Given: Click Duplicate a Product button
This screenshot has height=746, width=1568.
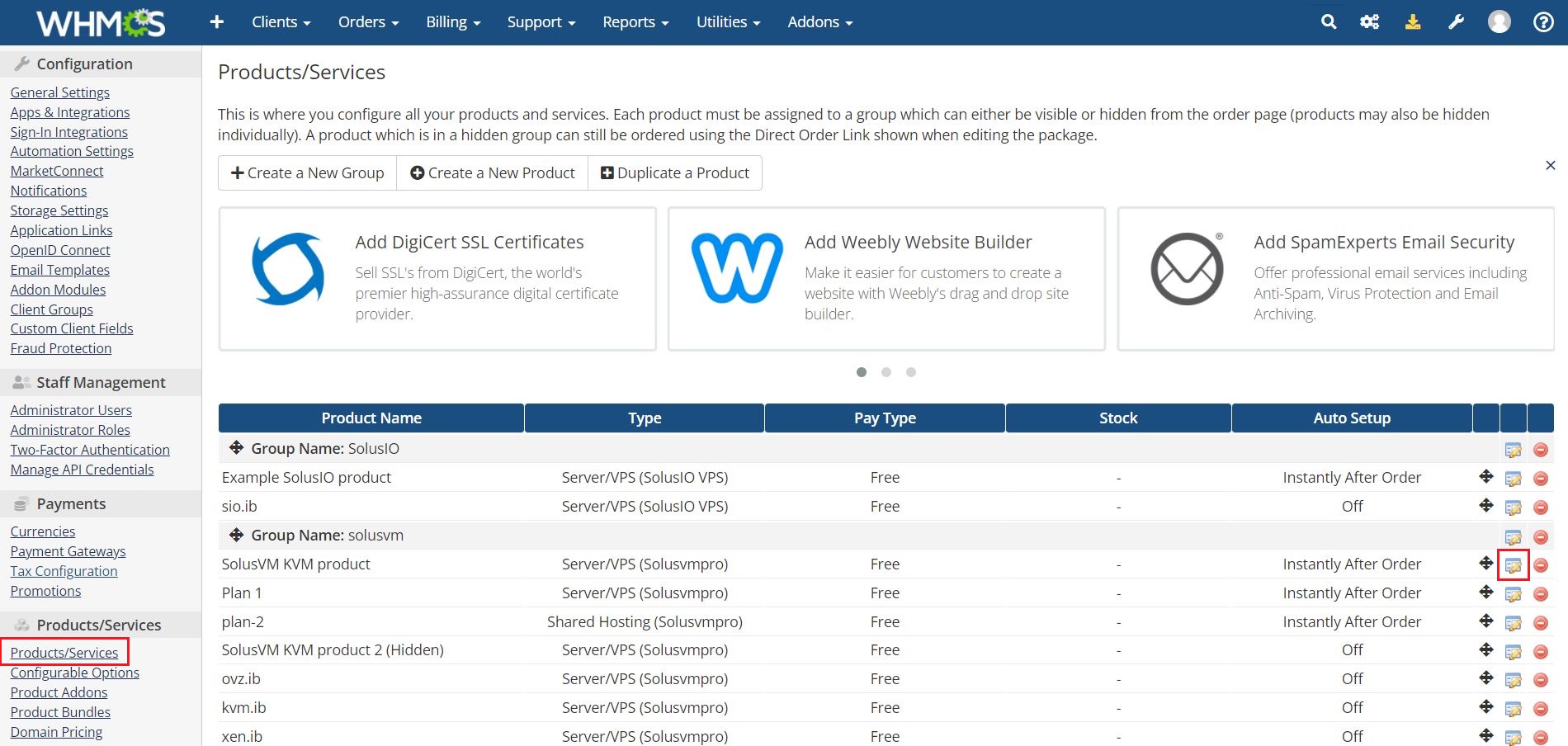Looking at the screenshot, I should tap(675, 173).
